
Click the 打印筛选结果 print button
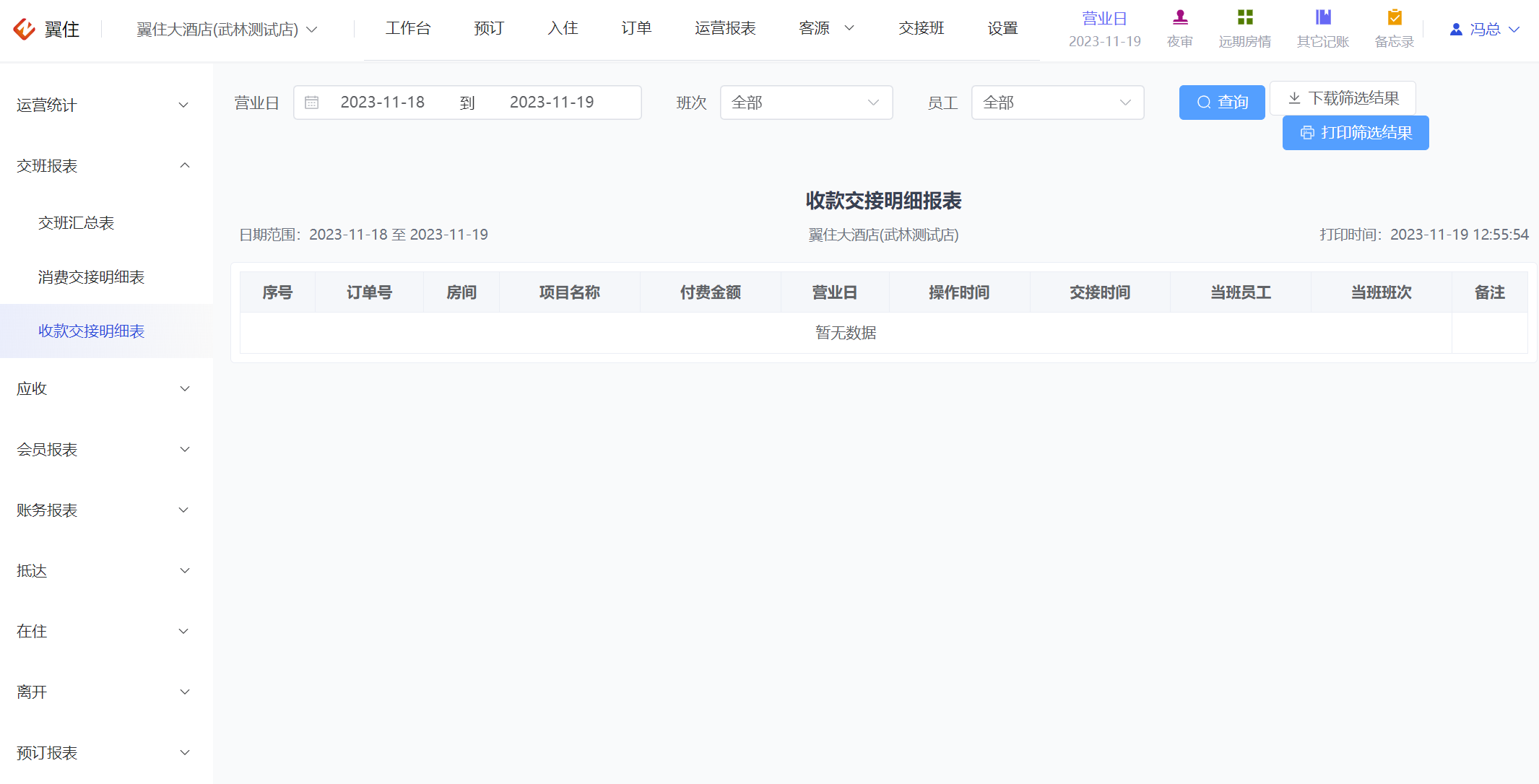1356,133
